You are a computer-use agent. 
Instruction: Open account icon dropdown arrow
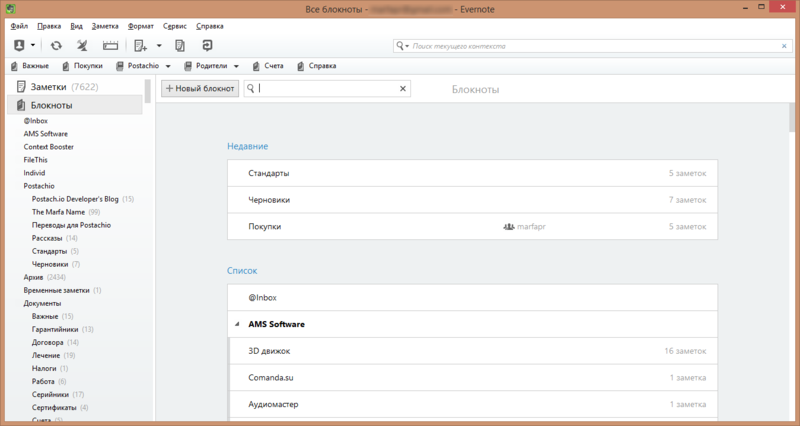click(x=33, y=45)
